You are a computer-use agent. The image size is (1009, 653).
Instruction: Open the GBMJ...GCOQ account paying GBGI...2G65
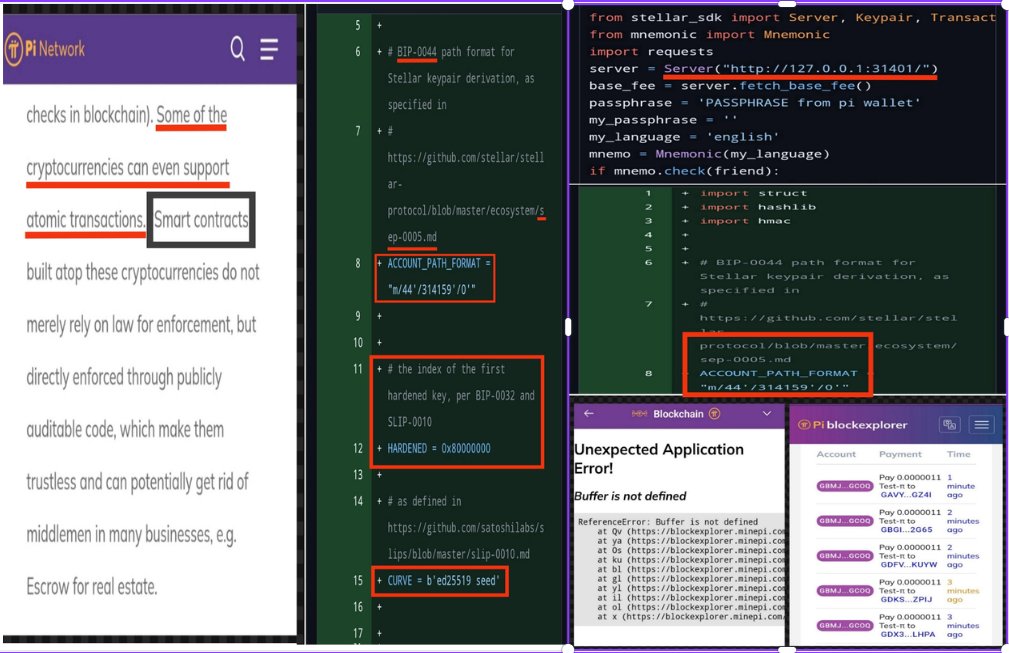844,520
